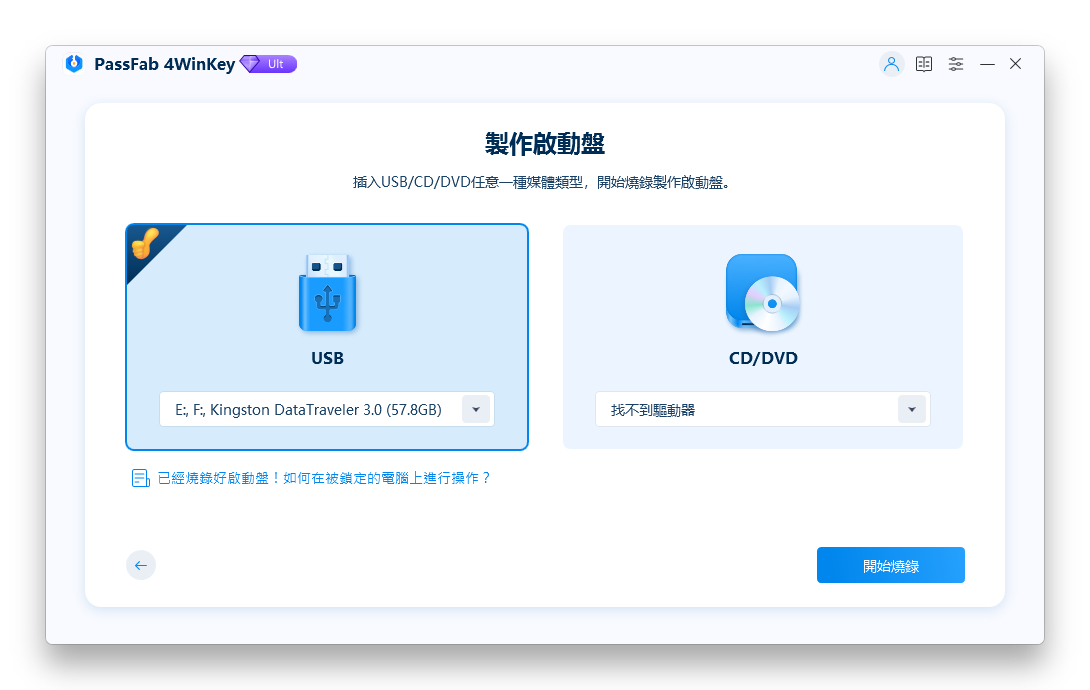1090x690 pixels.
Task: Select the CD/DVD disc icon
Action: pos(763,293)
